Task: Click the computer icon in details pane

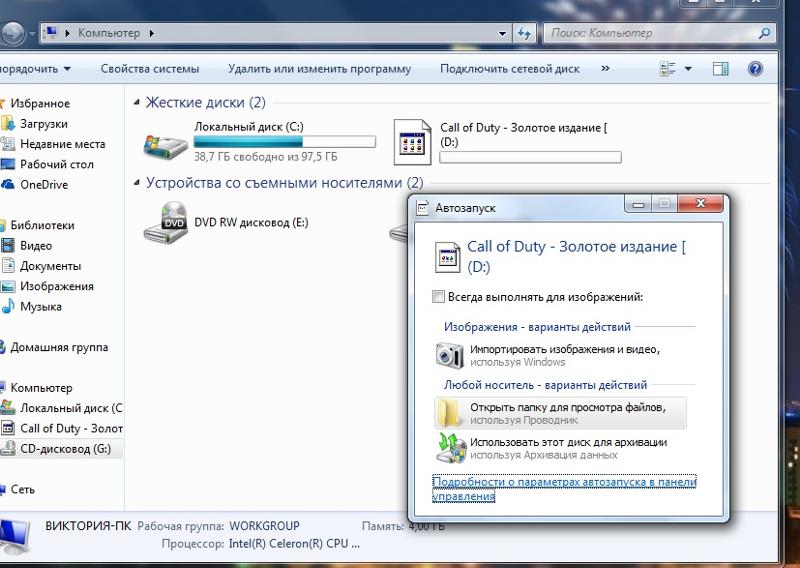Action: [x=14, y=537]
